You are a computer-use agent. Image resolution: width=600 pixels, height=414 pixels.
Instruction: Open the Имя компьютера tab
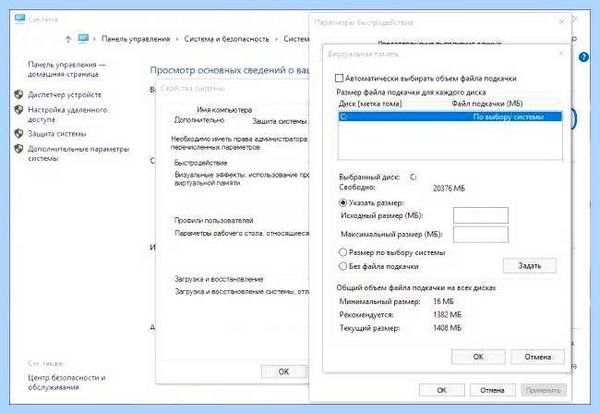coord(224,110)
